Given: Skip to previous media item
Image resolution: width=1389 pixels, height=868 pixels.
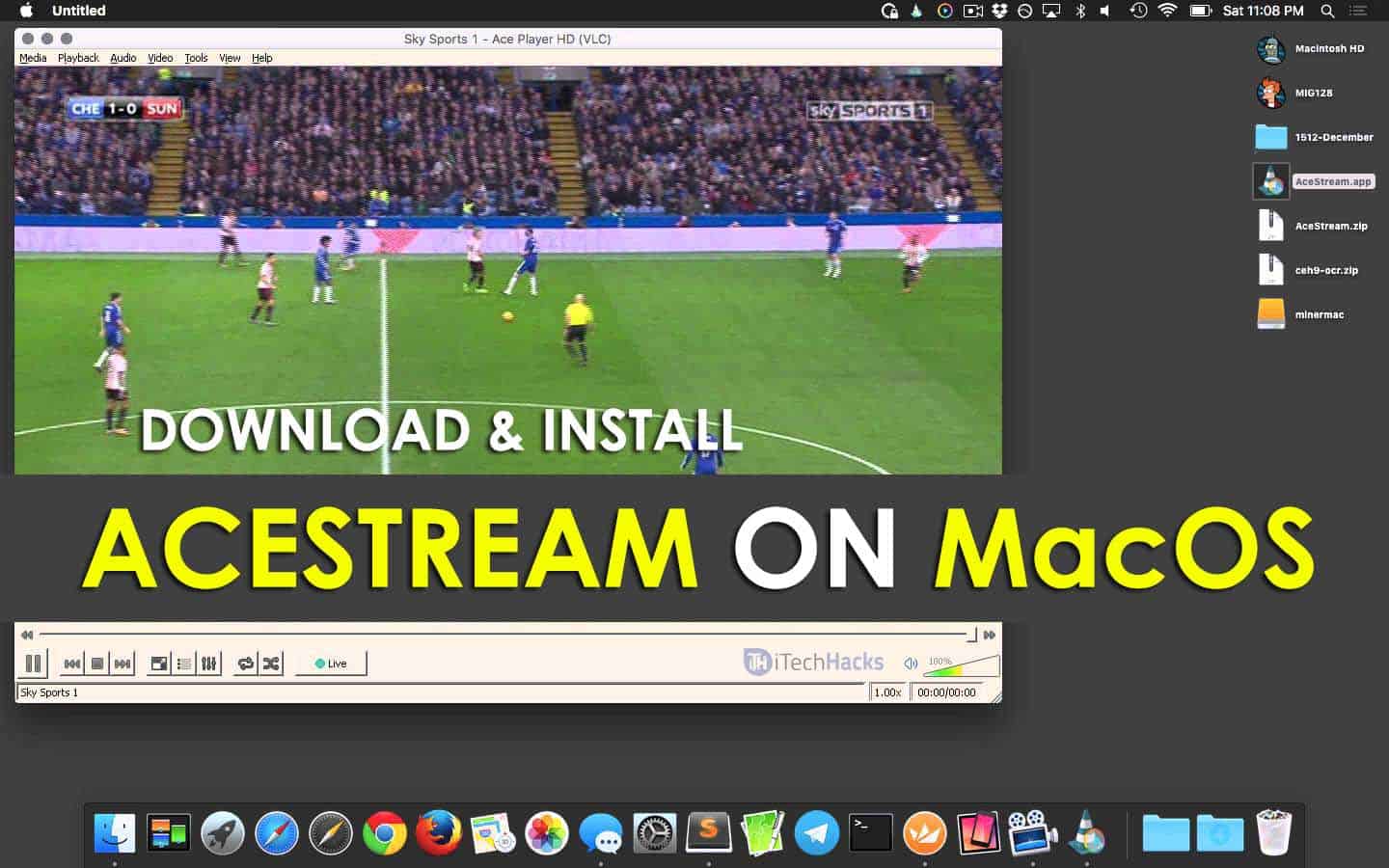Looking at the screenshot, I should click(72, 664).
